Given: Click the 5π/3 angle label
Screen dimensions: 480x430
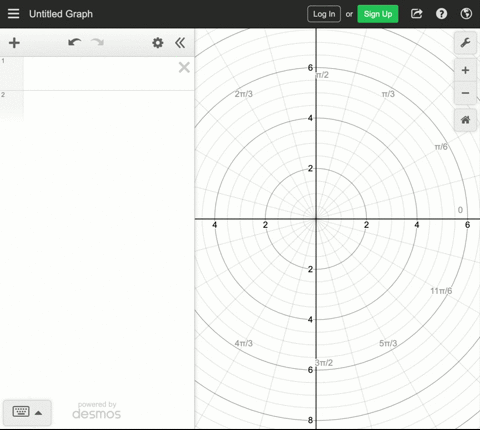Looking at the screenshot, I should (388, 343).
